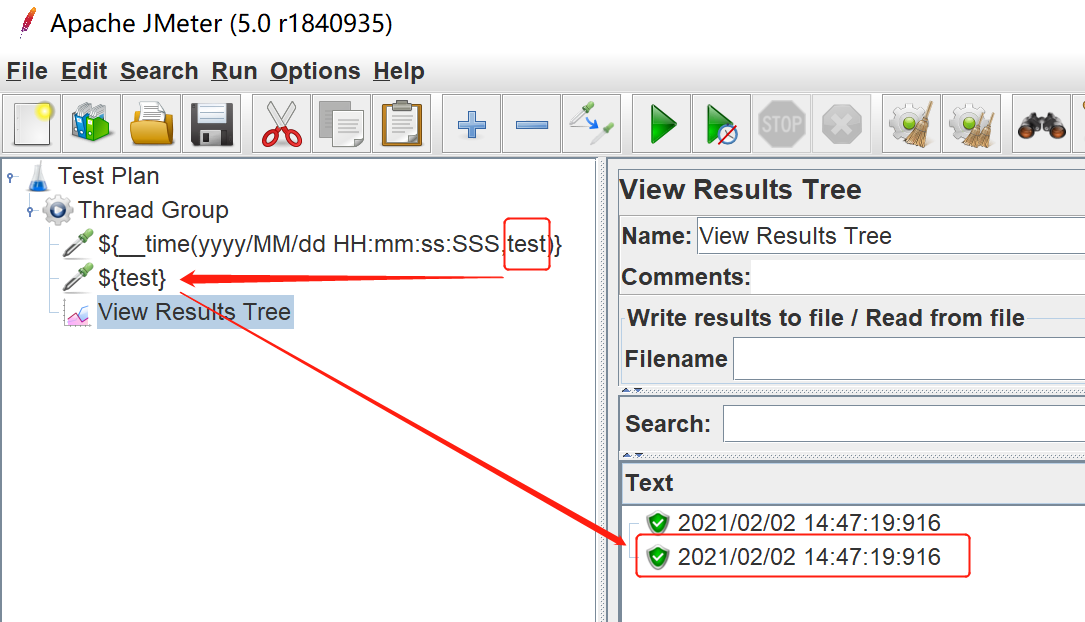Open the Text renderer dropdown
The image size is (1085, 622).
(853, 483)
